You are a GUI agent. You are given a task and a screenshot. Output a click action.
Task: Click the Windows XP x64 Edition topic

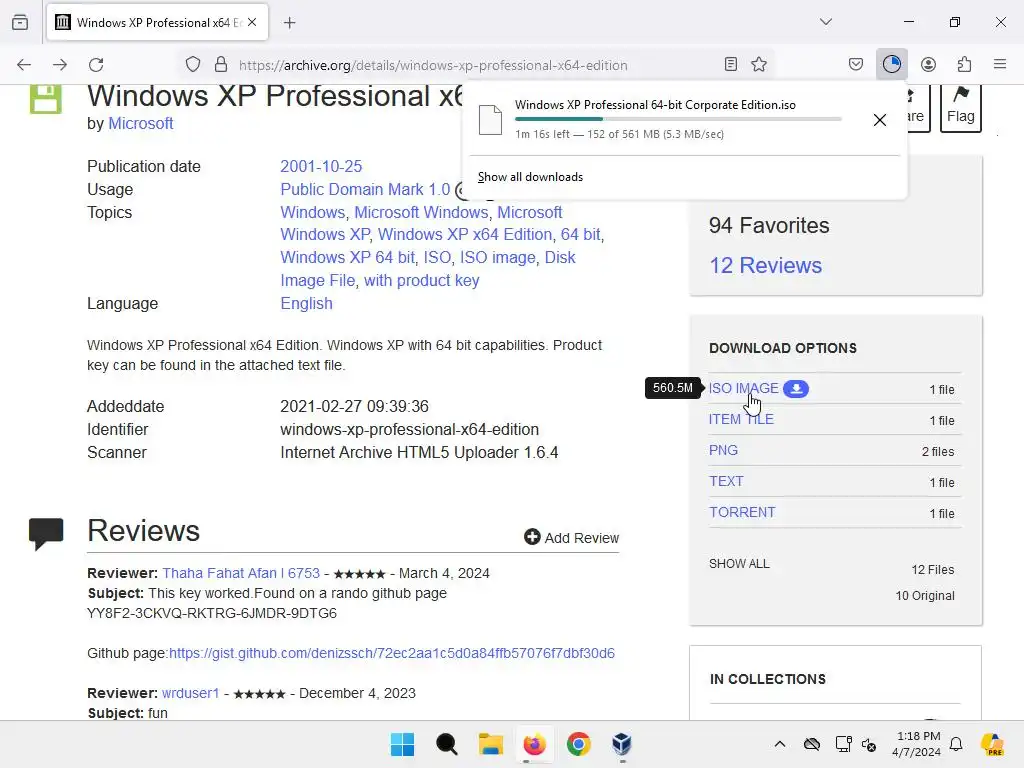tap(465, 234)
